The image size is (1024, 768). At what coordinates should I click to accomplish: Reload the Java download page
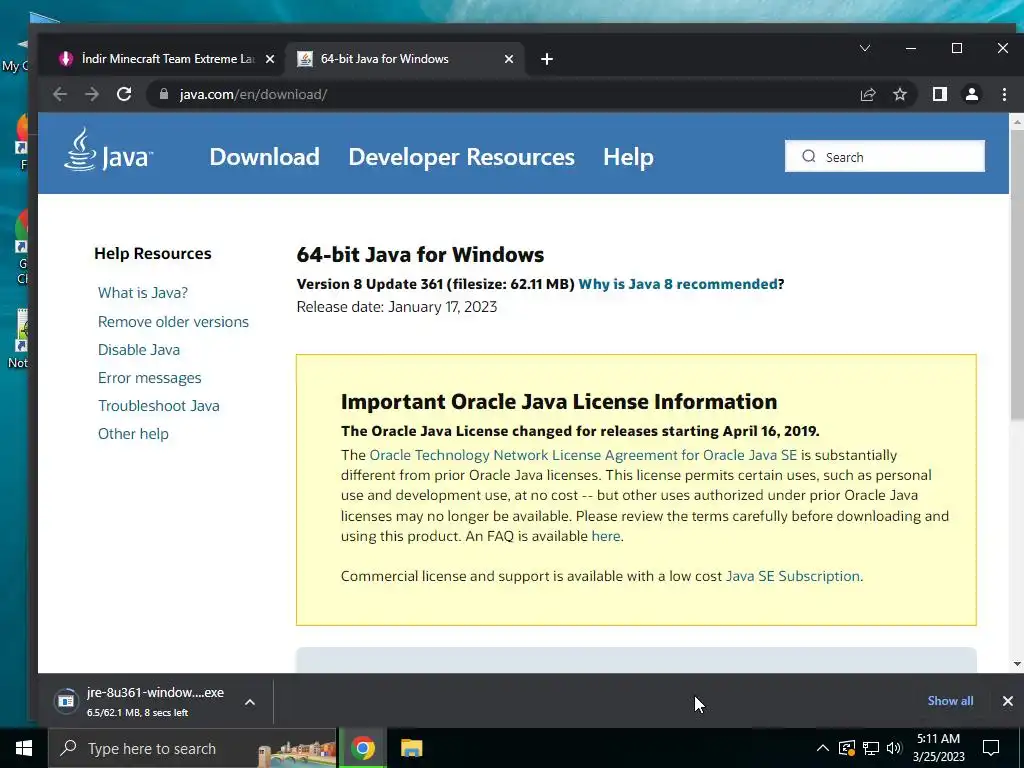[124, 94]
